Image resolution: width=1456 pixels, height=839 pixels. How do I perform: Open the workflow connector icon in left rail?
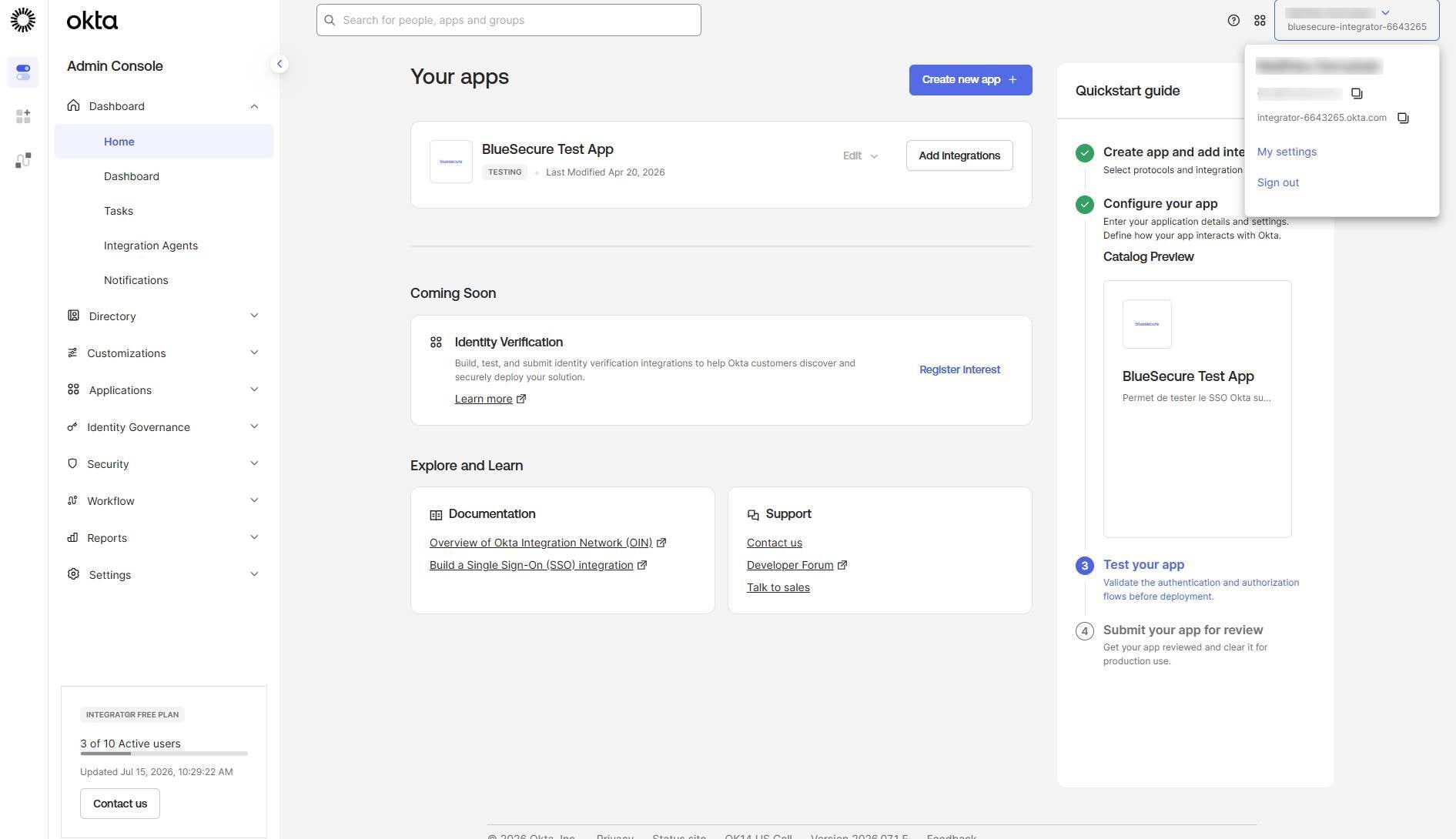tap(23, 160)
